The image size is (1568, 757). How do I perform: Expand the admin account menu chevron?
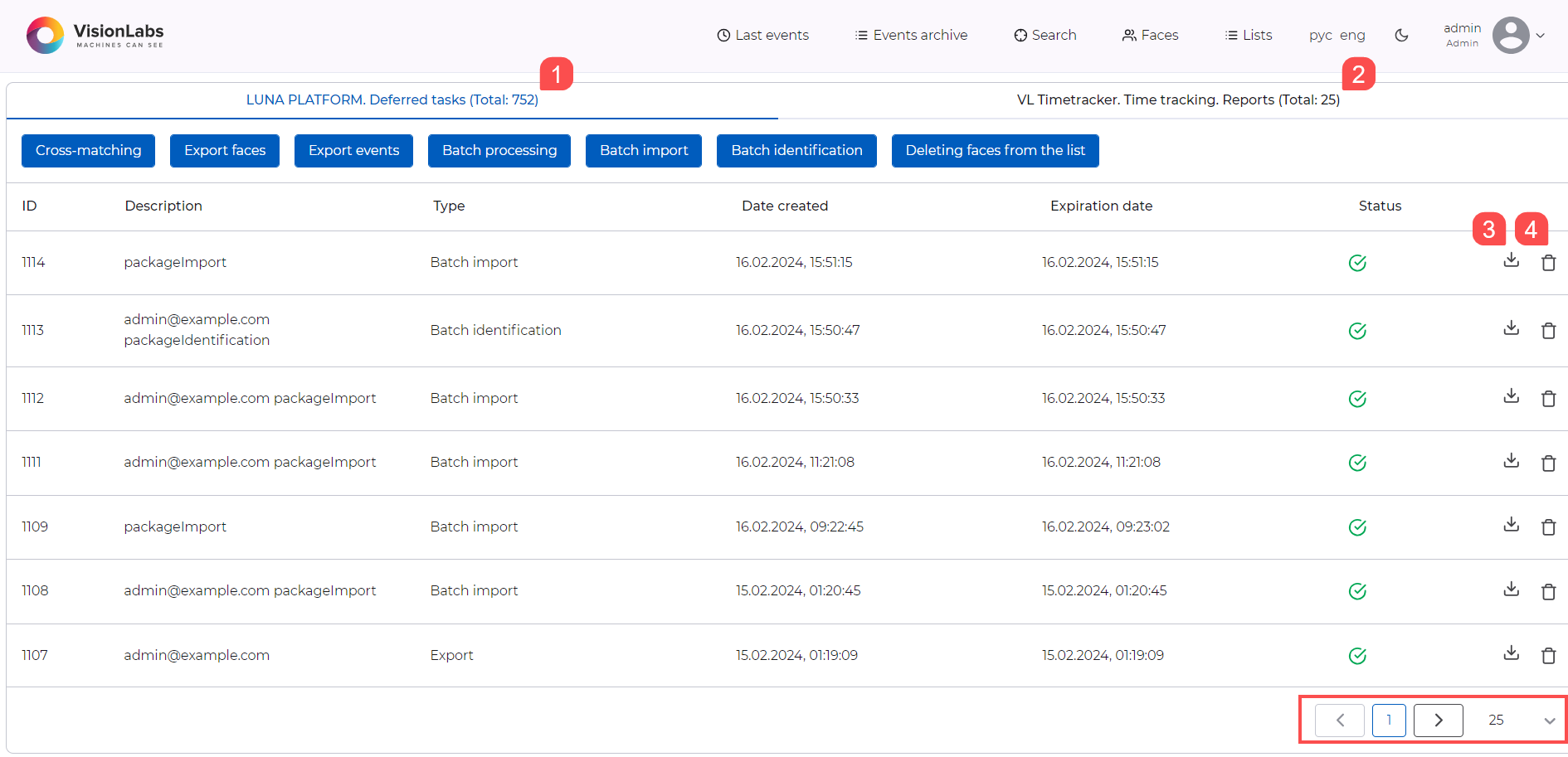tap(1541, 36)
